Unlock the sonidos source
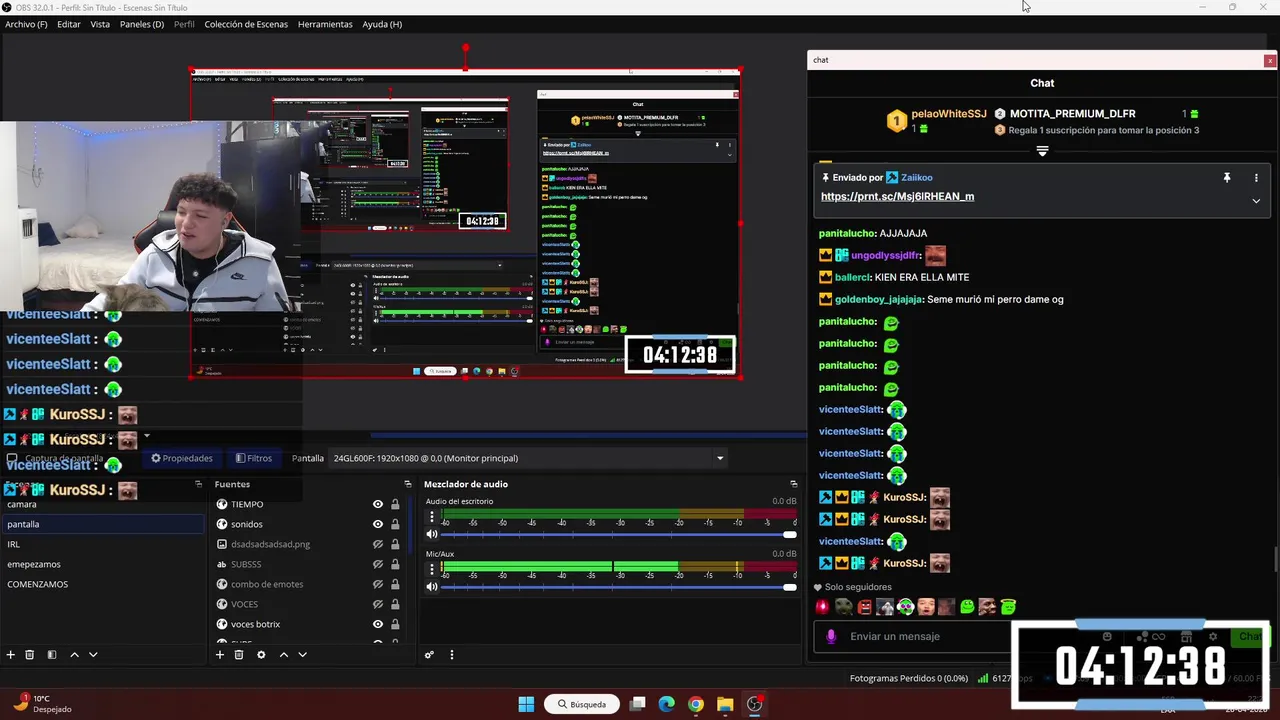The image size is (1280, 720). pyautogui.click(x=395, y=524)
